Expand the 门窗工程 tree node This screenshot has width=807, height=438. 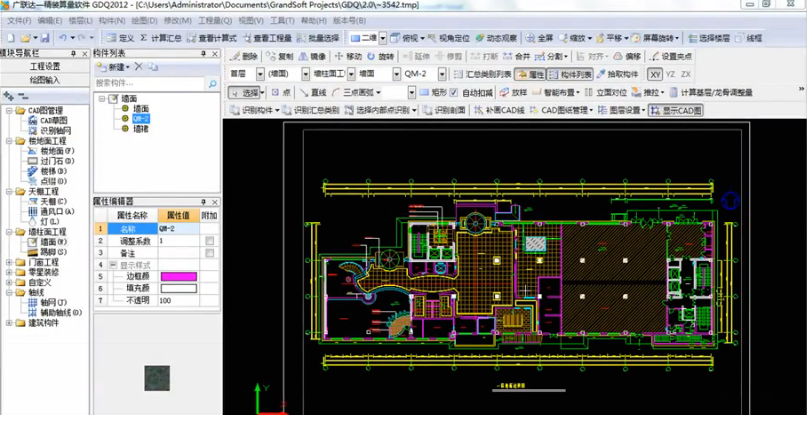[9, 262]
